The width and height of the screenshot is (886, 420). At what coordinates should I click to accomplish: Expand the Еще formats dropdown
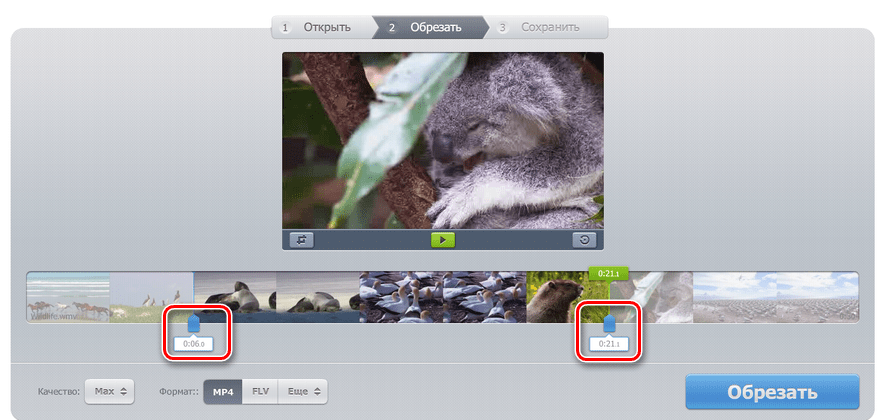point(303,391)
